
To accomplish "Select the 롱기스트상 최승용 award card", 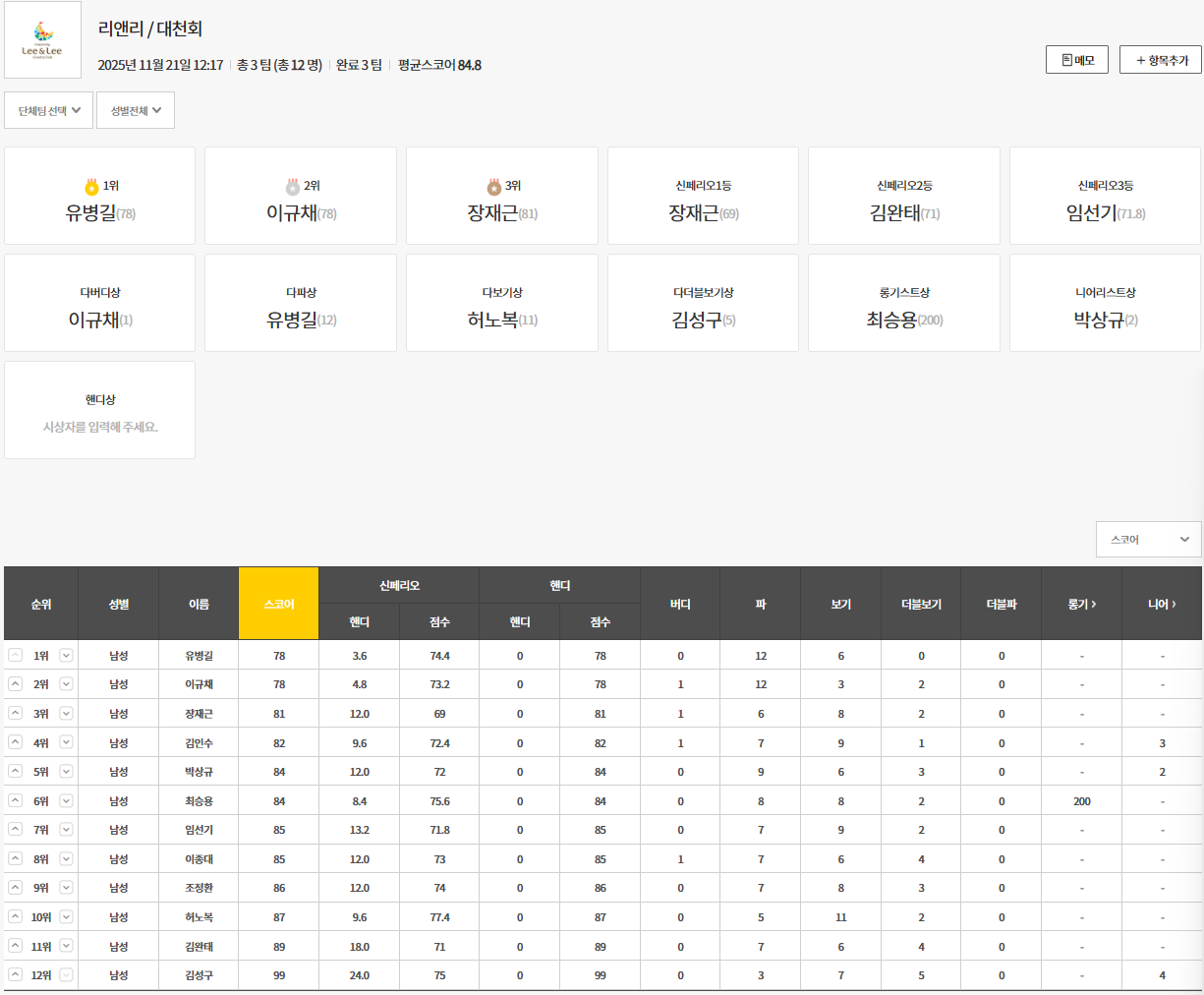I will [x=903, y=304].
